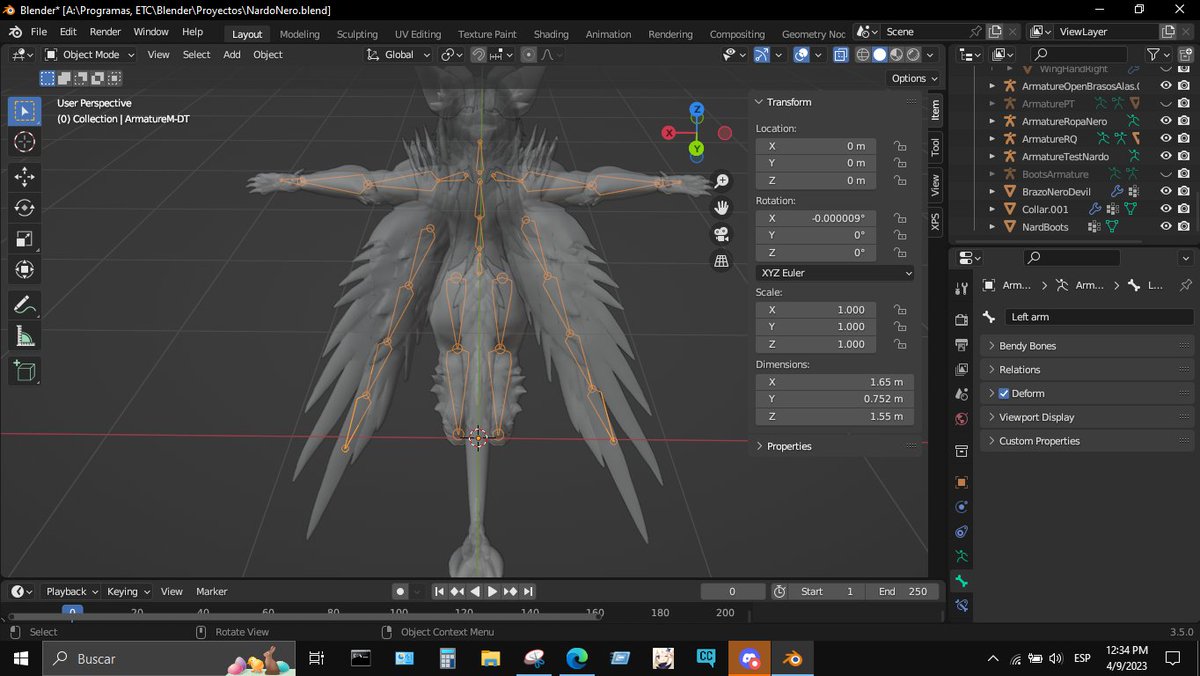This screenshot has width=1200, height=676.
Task: Click the pan hand viewport gizmo
Action: click(721, 208)
